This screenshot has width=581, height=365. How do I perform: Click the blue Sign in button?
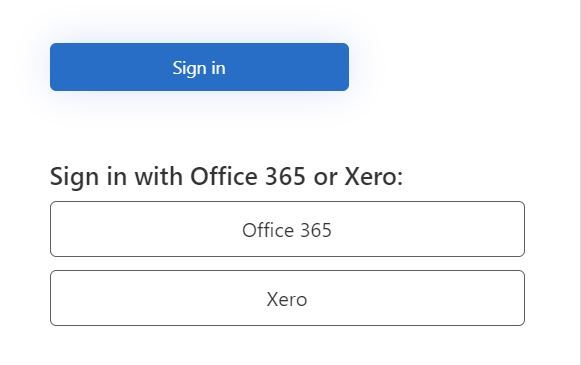(x=199, y=67)
